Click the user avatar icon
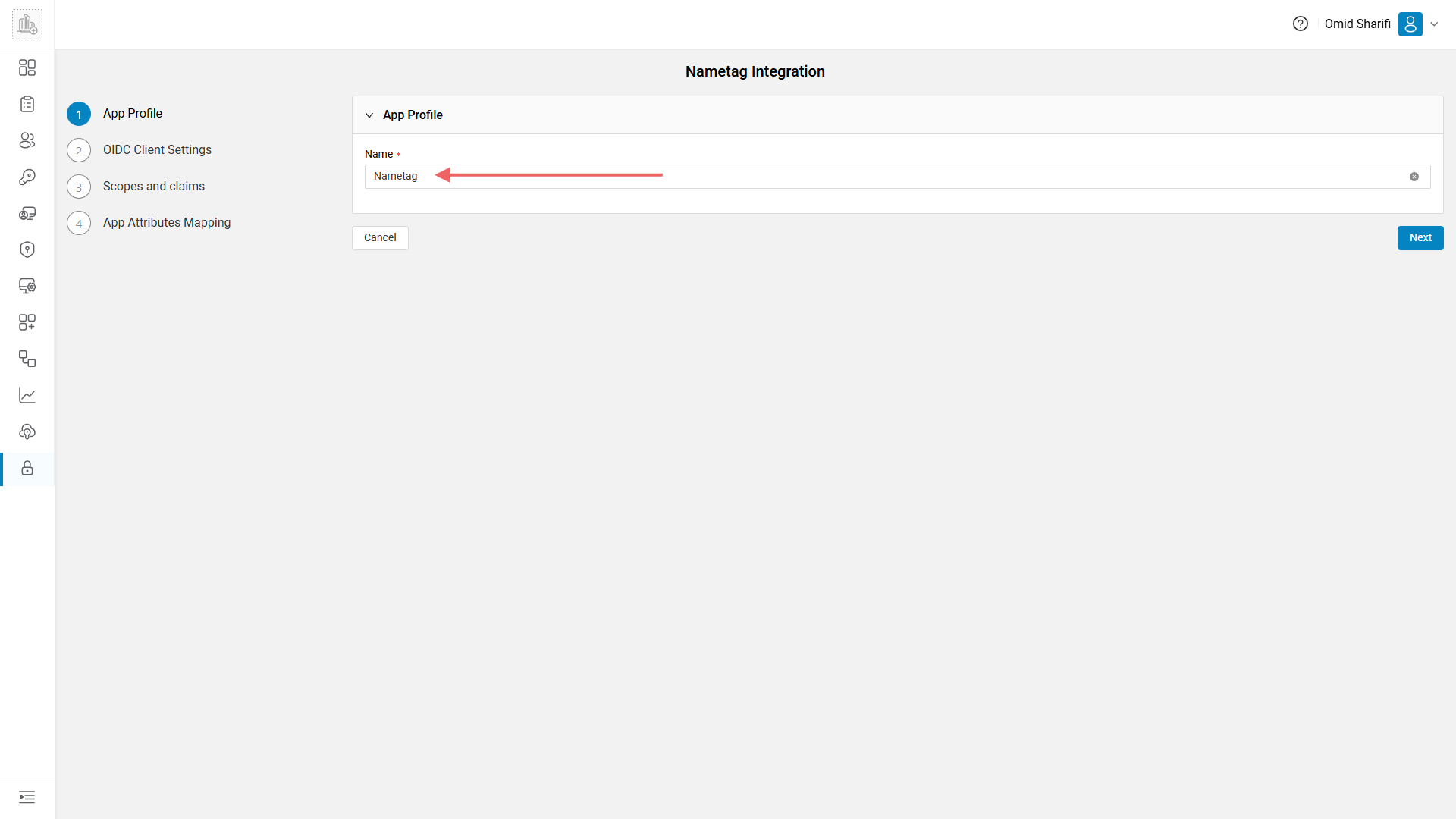The width and height of the screenshot is (1456, 819). point(1410,24)
